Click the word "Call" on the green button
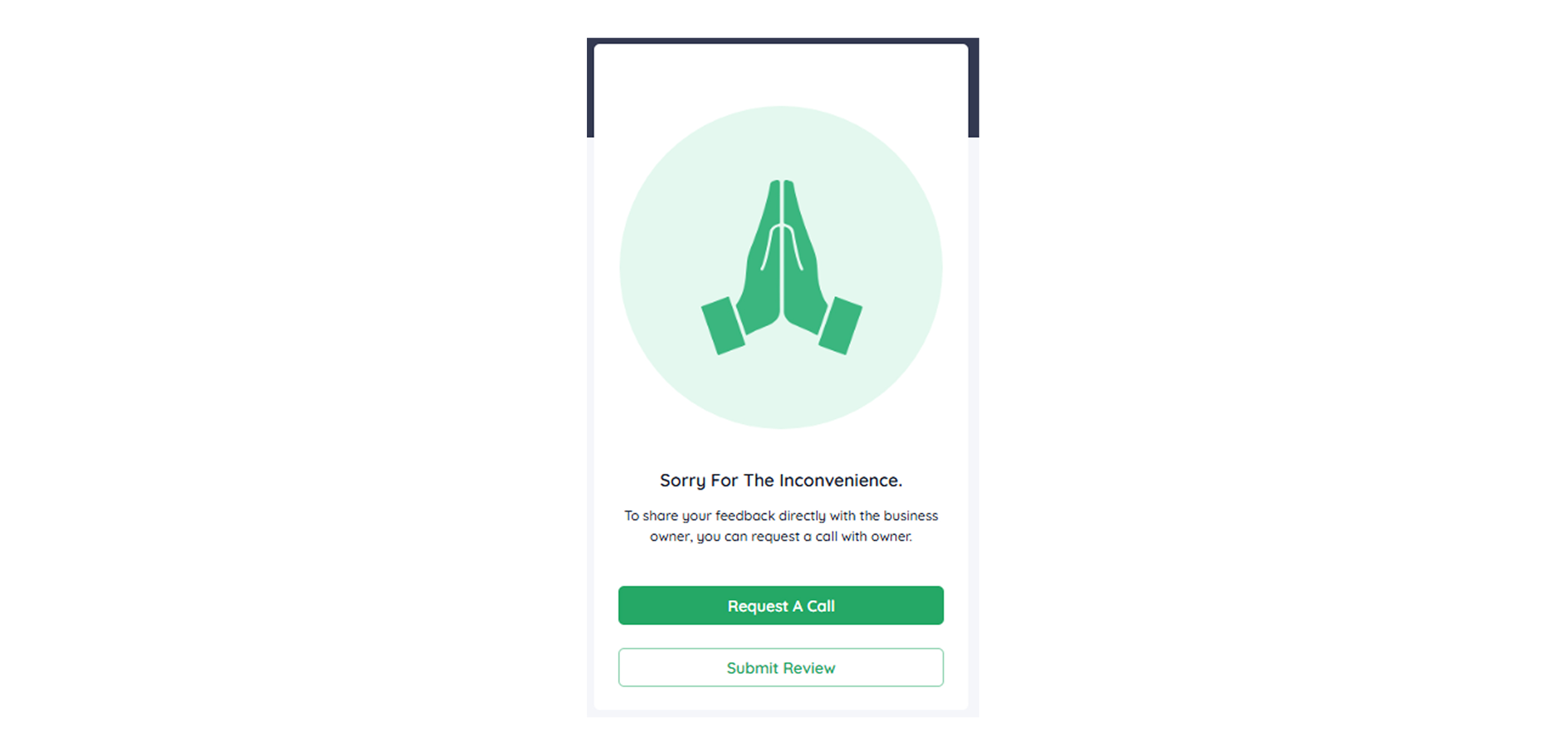The image size is (1568, 756). pyautogui.click(x=820, y=606)
